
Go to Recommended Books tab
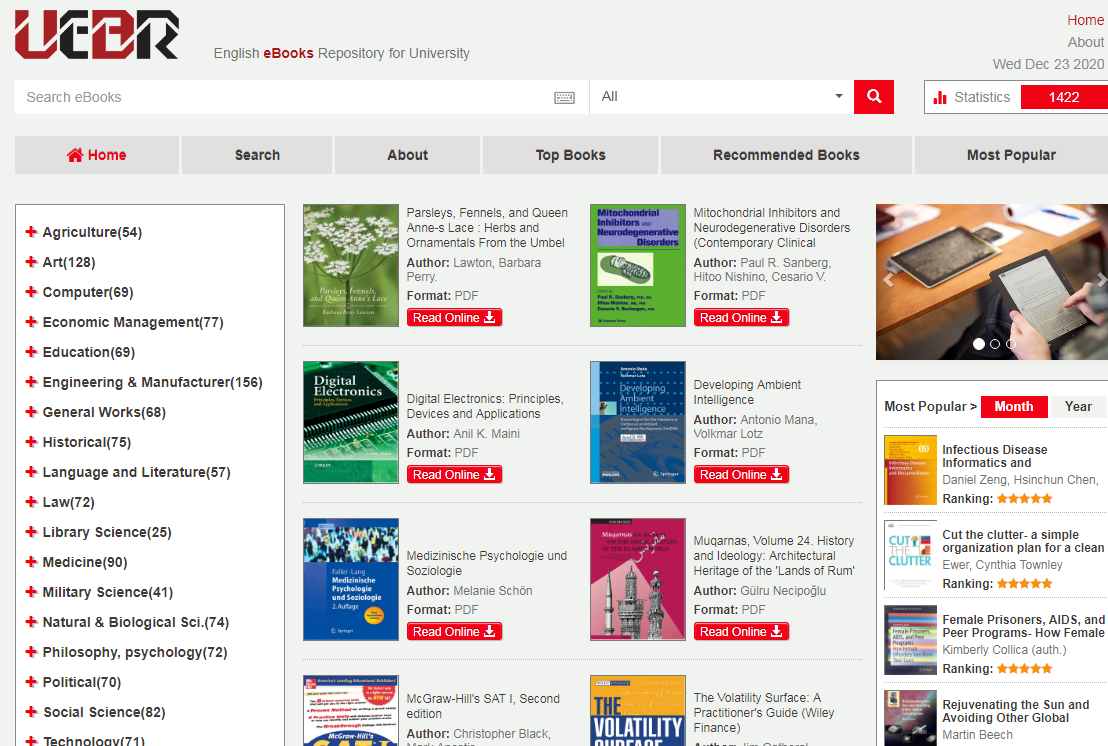786,155
